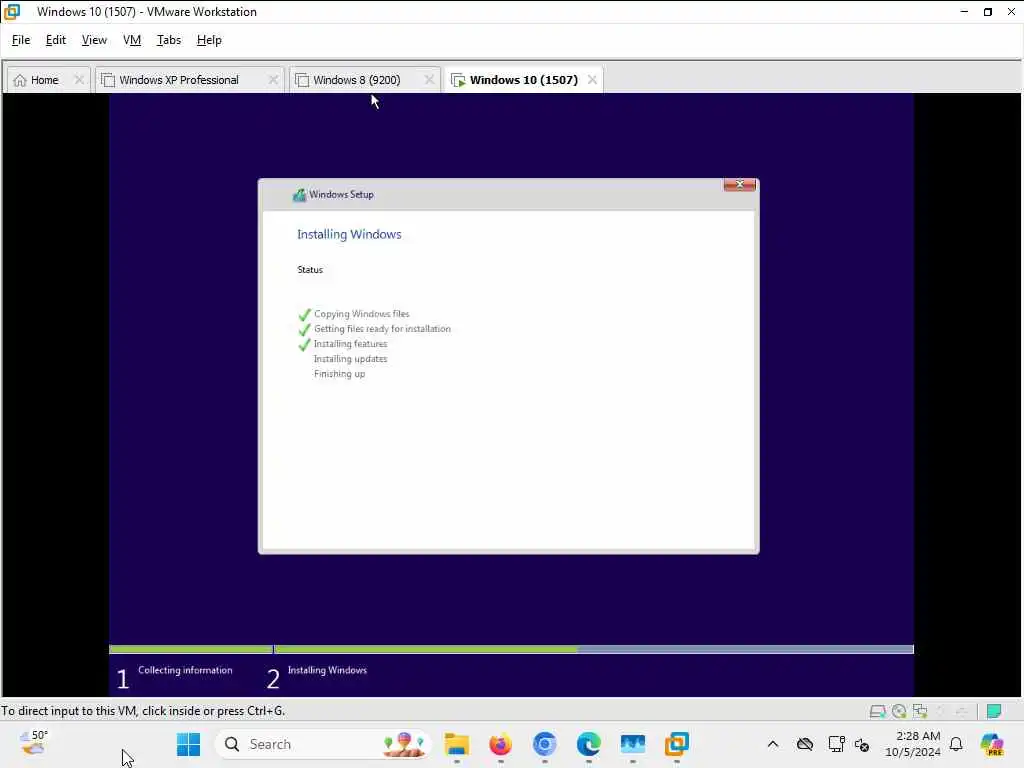
Task: Select the Windows 10 (1507) tab
Action: (524, 80)
